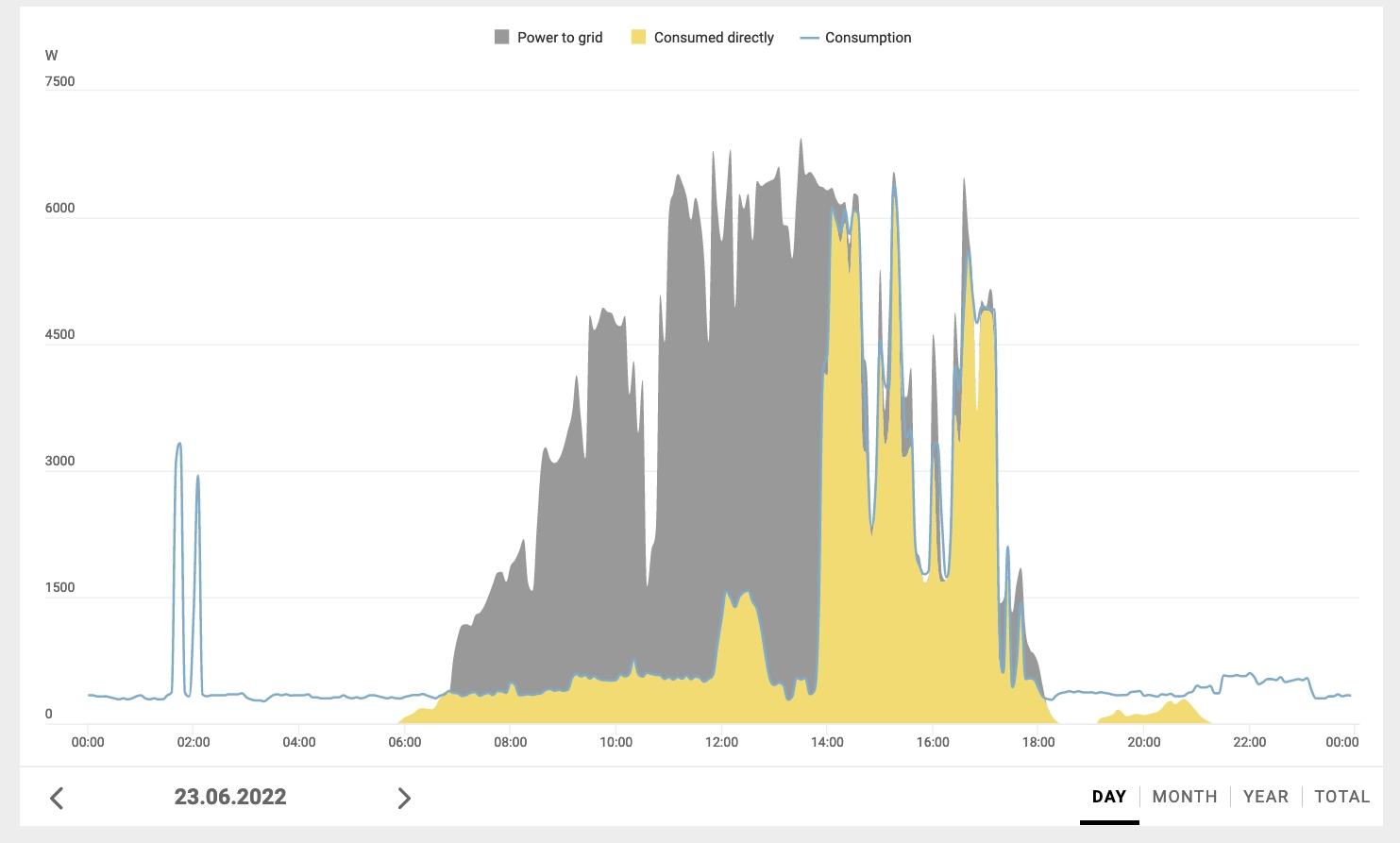Click the blue Consumption line marker
The width and height of the screenshot is (1400, 843).
pyautogui.click(x=809, y=38)
